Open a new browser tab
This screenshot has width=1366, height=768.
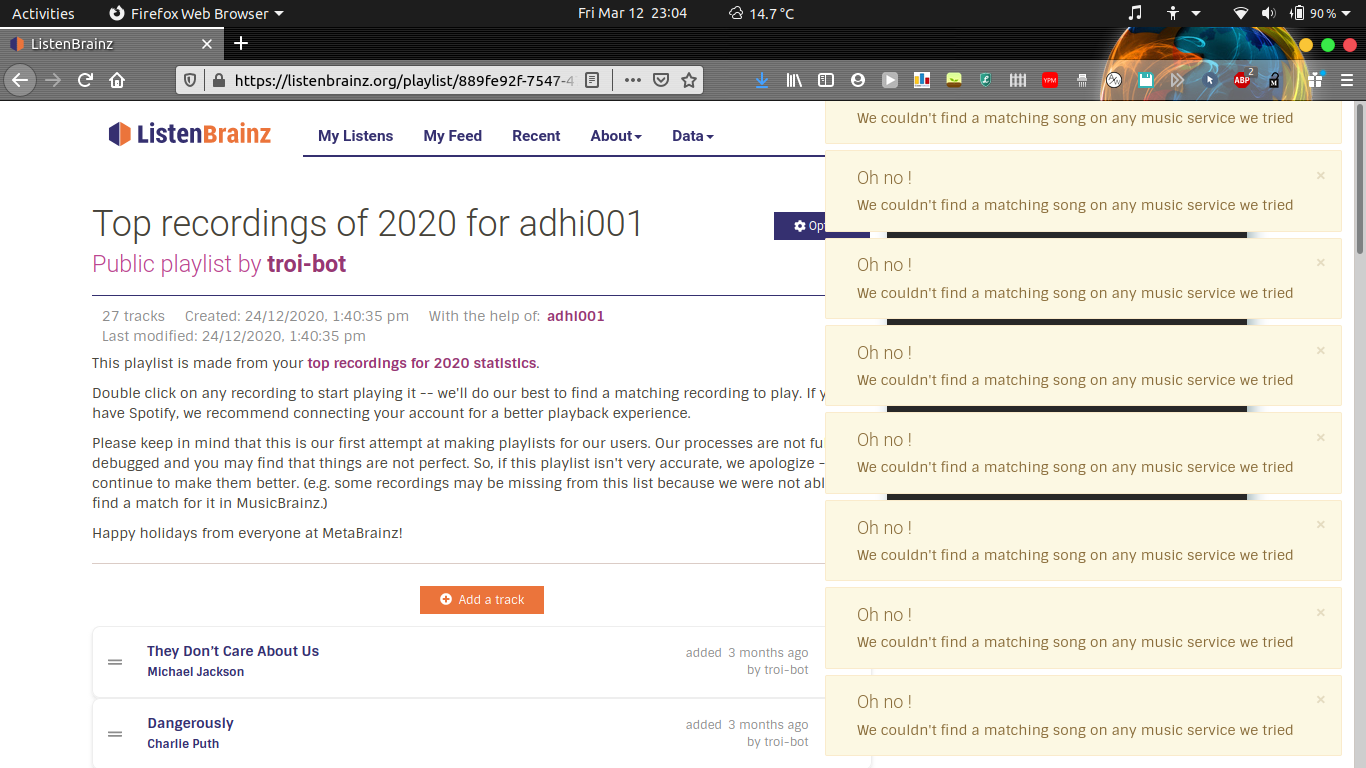[241, 43]
